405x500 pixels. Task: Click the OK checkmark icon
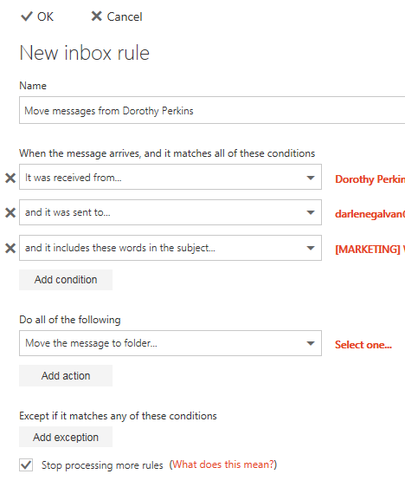pyautogui.click(x=26, y=16)
